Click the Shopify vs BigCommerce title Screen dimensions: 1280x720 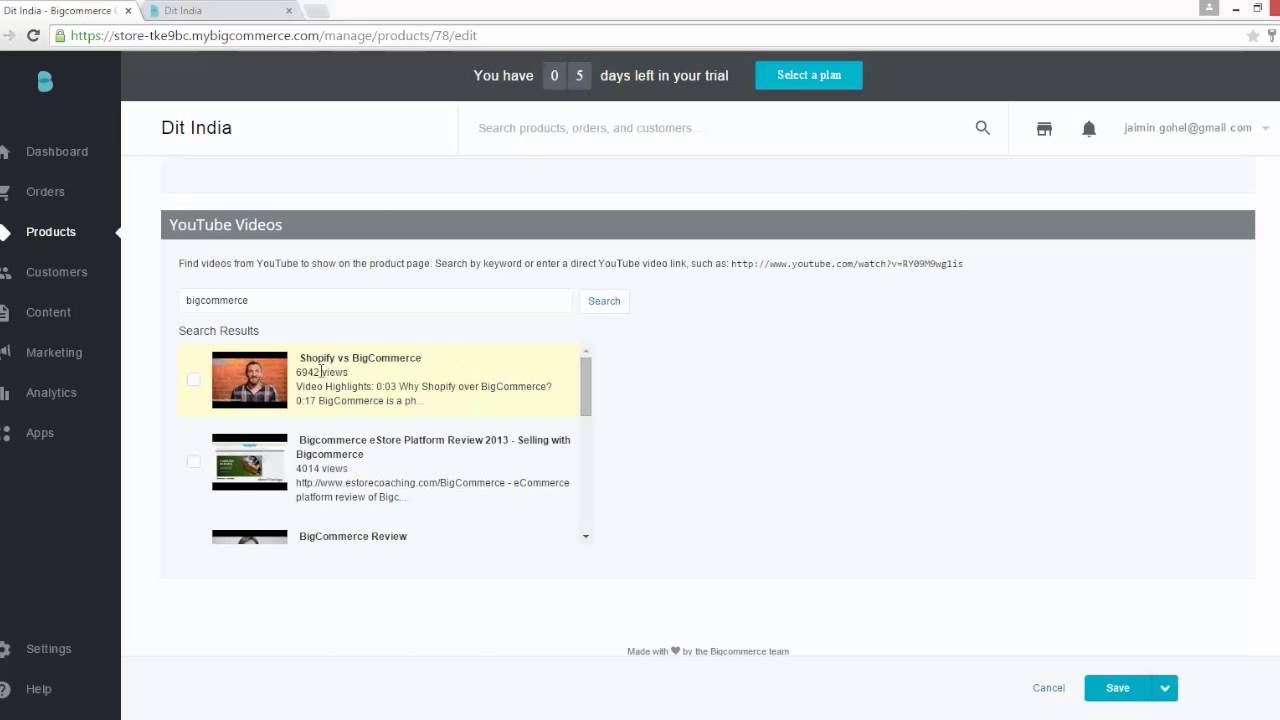360,358
